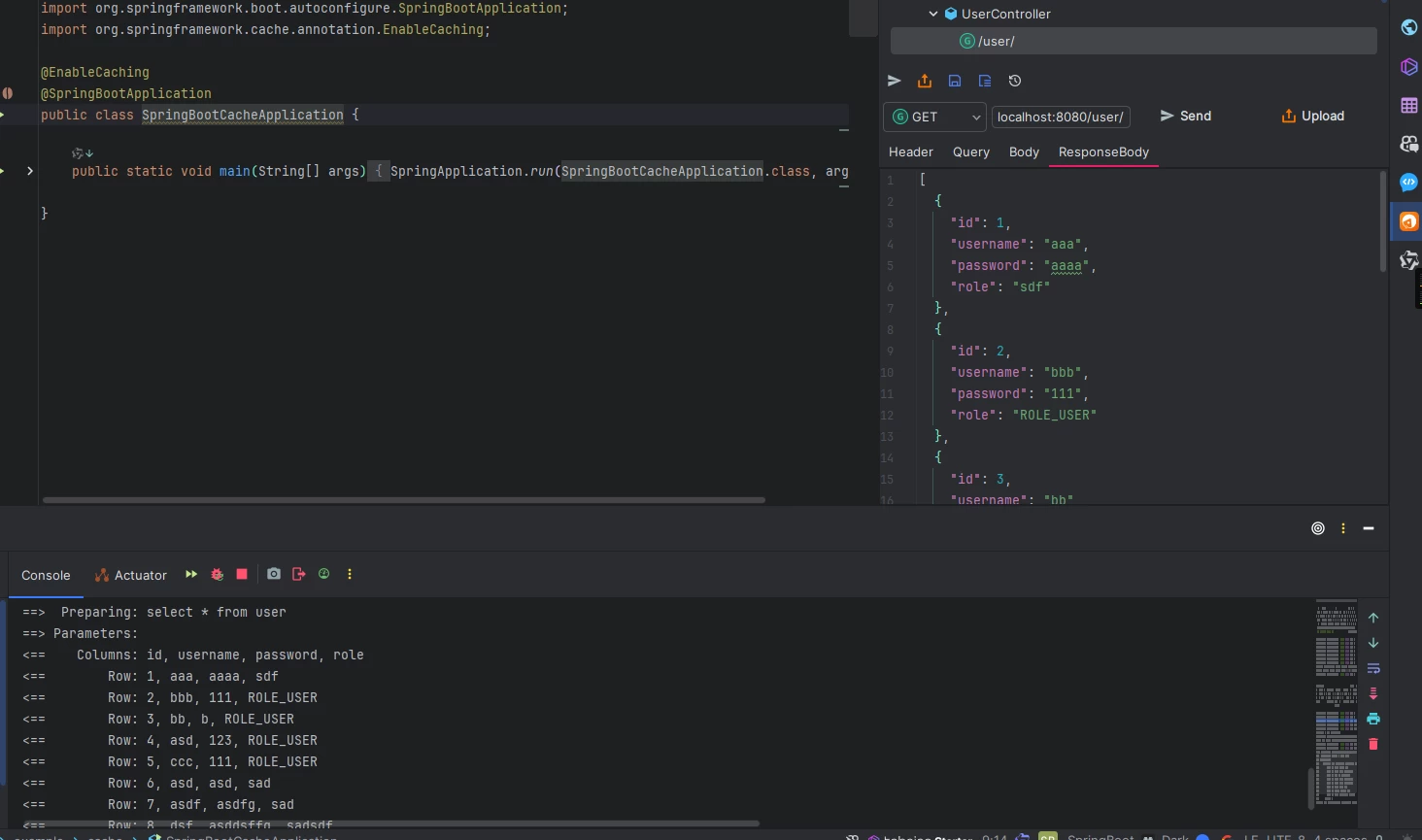Viewport: 1422px width, 840px height.
Task: Click console row "5, ccc, 111, ROLE_USER"
Action: (x=232, y=761)
